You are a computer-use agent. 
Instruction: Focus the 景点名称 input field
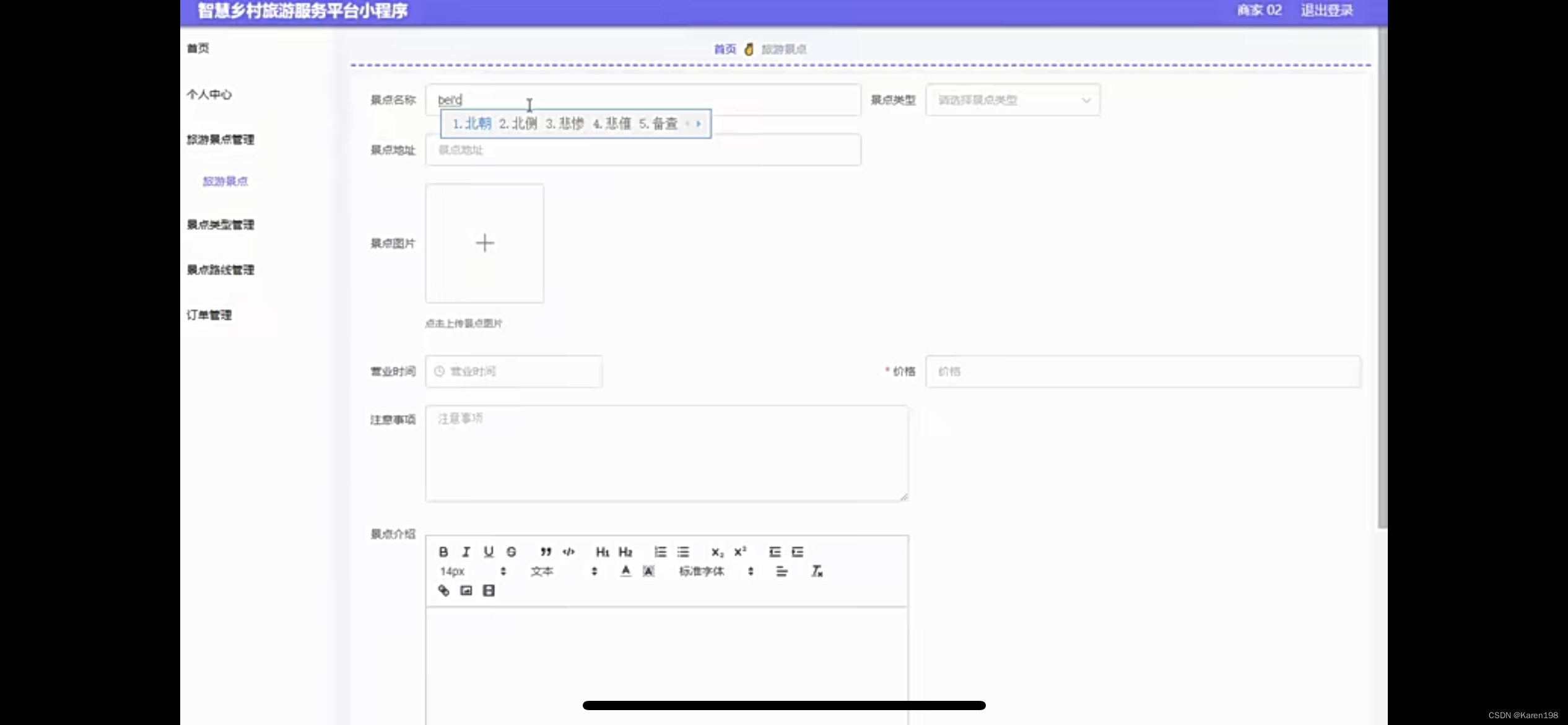pyautogui.click(x=643, y=100)
